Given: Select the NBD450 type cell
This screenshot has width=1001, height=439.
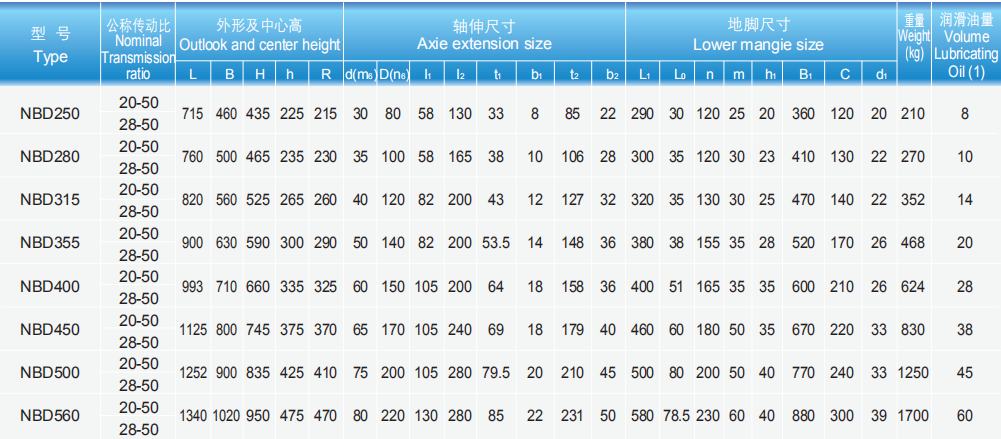Looking at the screenshot, I should coord(50,329).
